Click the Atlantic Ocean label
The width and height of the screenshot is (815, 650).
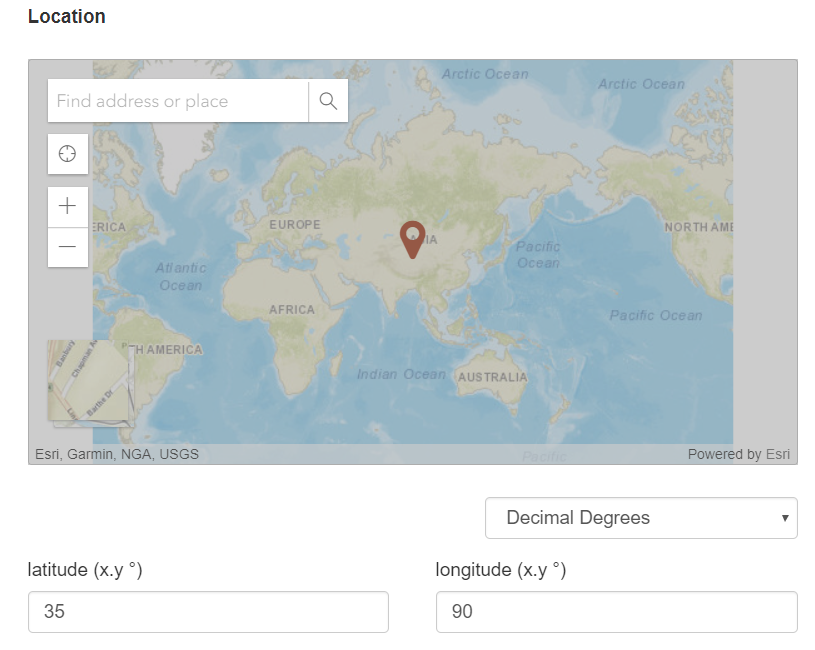[x=181, y=276]
